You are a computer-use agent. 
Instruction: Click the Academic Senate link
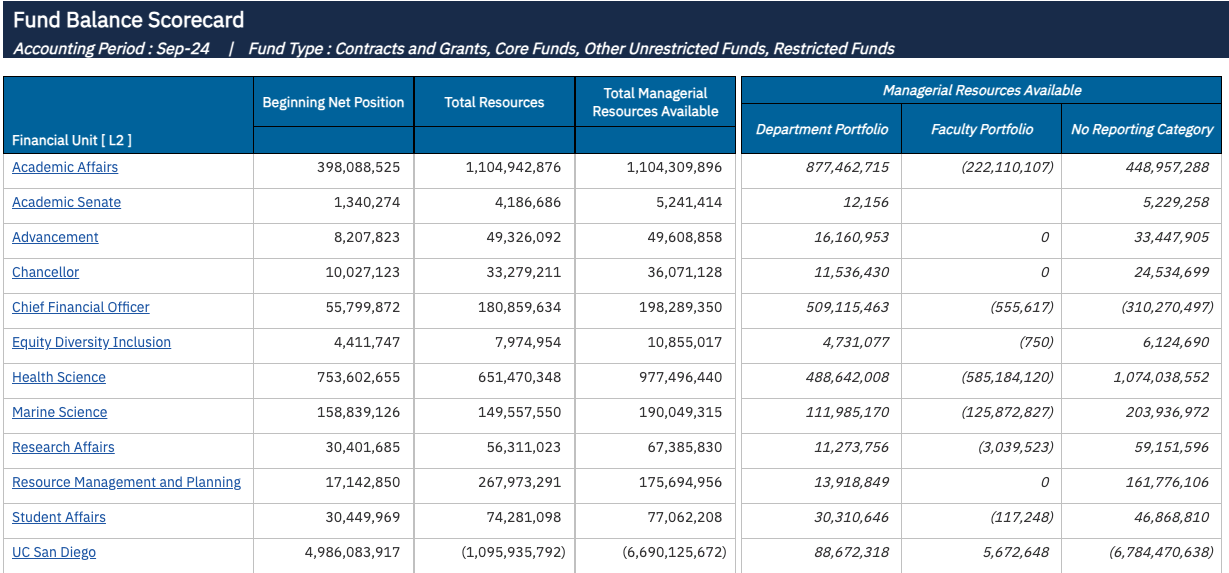click(x=66, y=202)
